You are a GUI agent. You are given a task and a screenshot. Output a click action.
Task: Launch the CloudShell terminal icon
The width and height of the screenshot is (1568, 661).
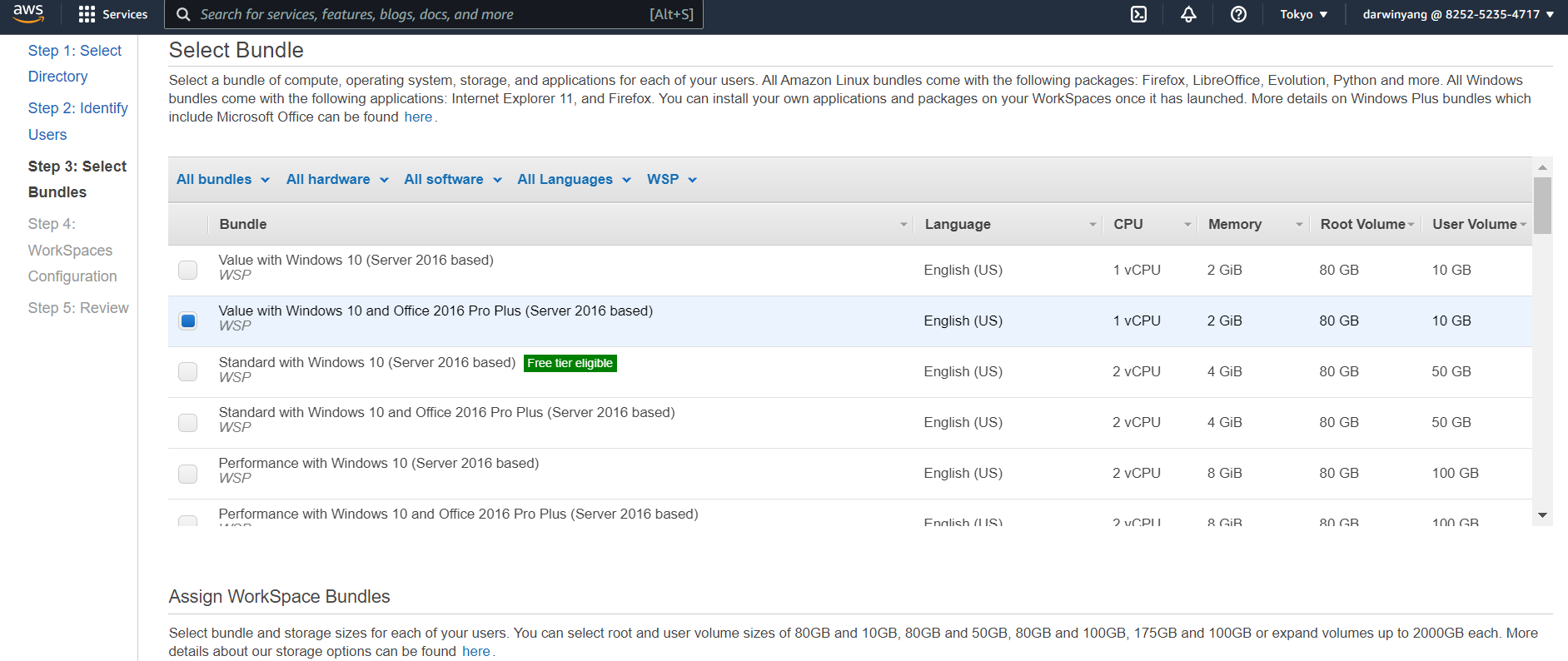coord(1138,14)
